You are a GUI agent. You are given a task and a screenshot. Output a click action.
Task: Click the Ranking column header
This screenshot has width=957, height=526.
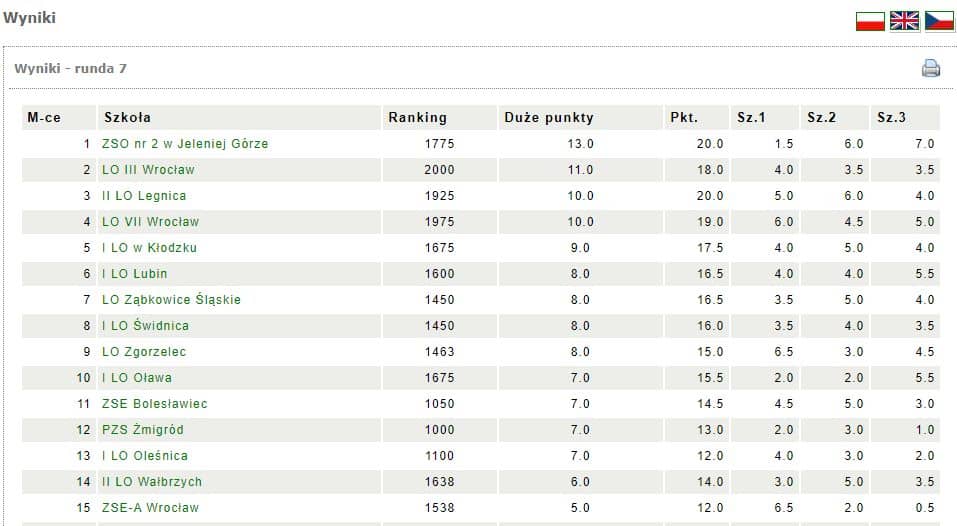coord(417,118)
